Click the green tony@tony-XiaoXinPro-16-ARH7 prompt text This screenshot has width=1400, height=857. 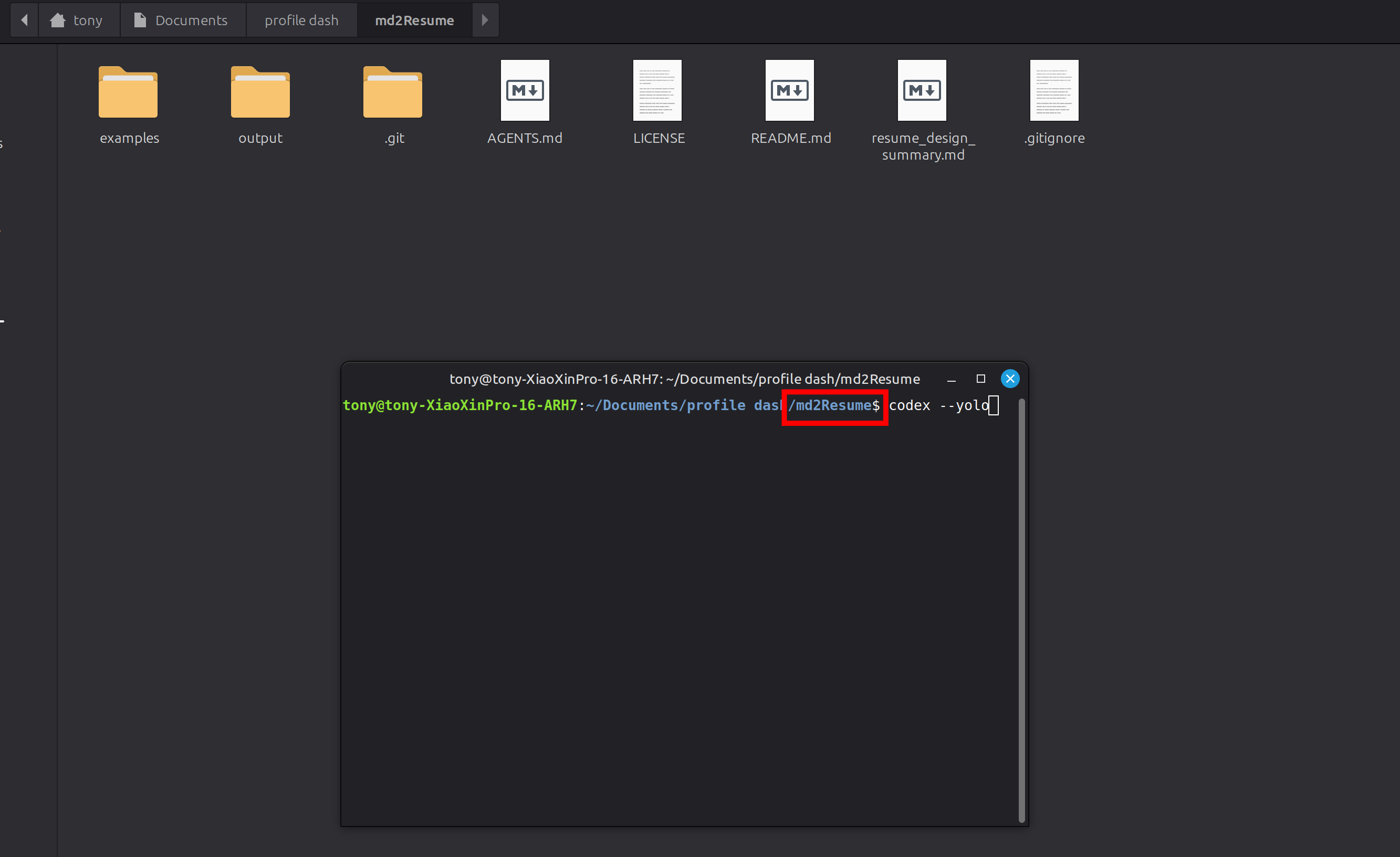(459, 405)
